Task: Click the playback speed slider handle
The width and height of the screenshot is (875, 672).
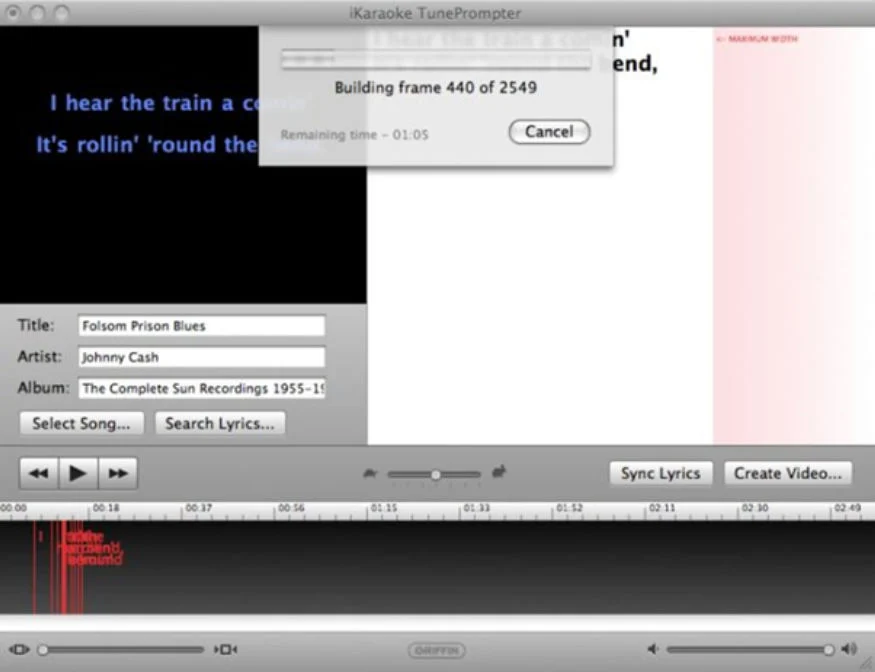Action: [436, 474]
